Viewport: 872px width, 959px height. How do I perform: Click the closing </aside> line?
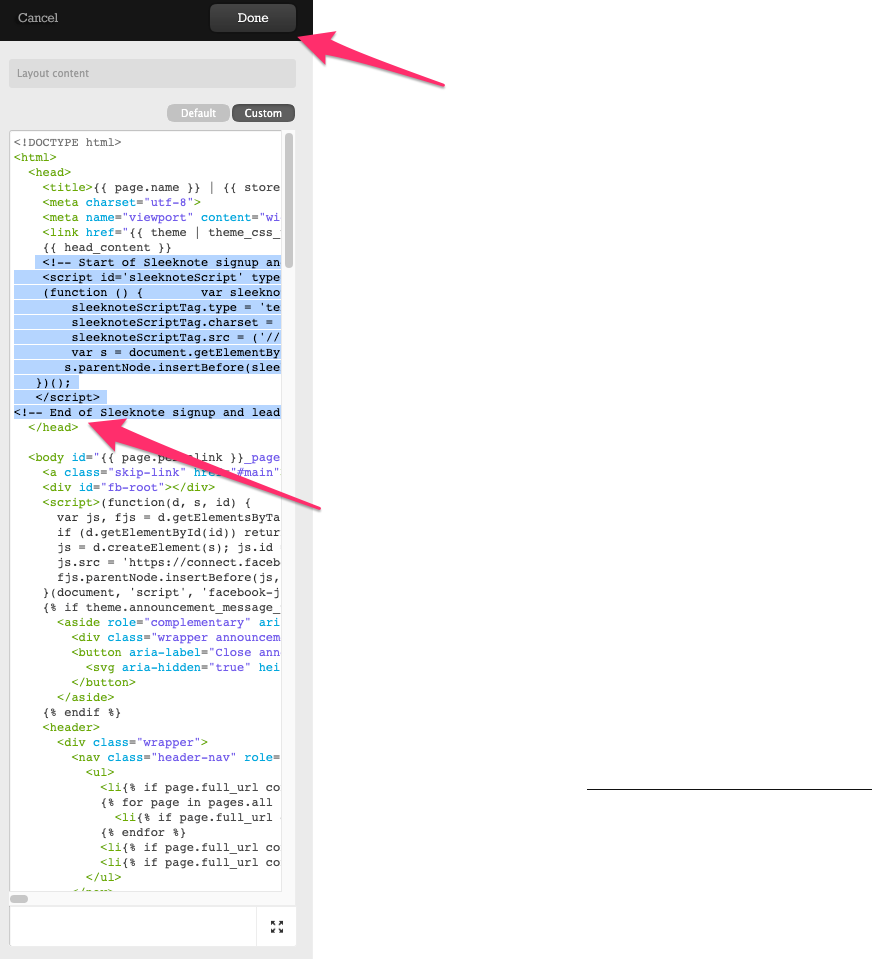coord(86,697)
